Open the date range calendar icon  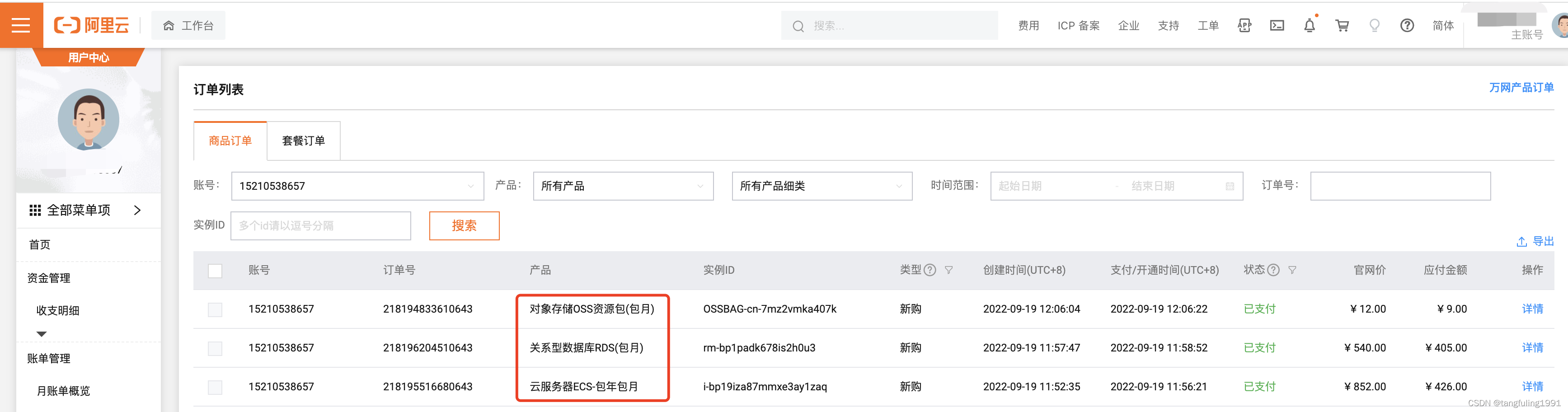click(x=1230, y=186)
